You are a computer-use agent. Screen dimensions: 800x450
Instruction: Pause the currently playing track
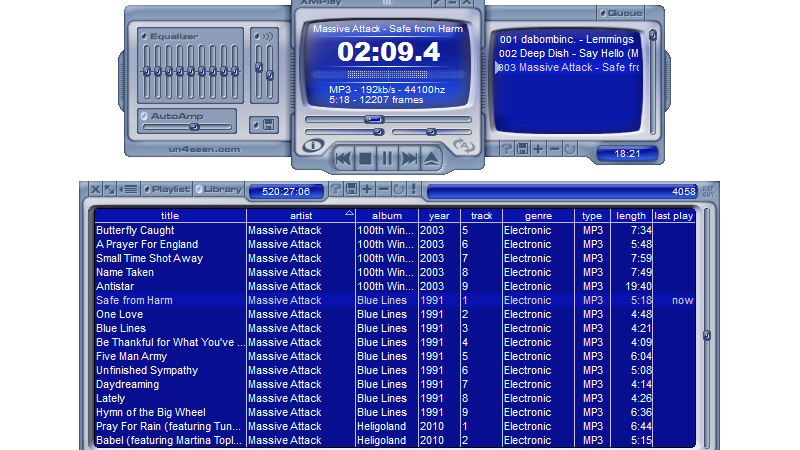coord(387,159)
